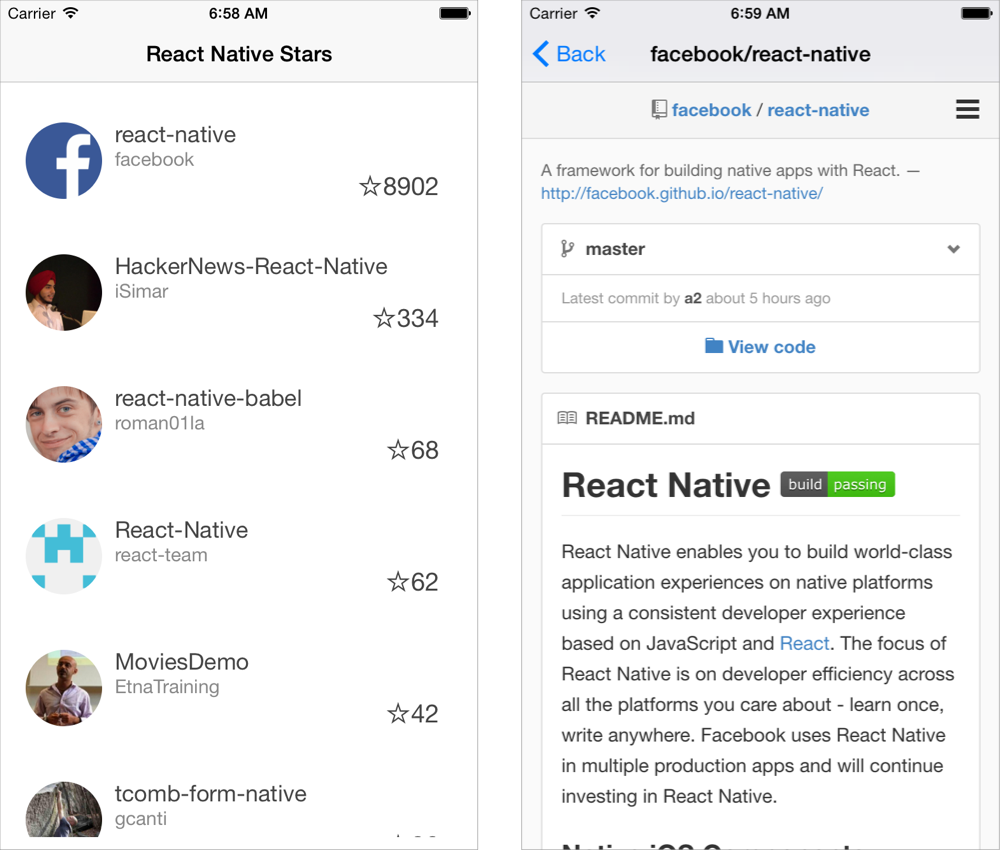
Task: Open the tcomb-form-native repository
Action: 210,794
